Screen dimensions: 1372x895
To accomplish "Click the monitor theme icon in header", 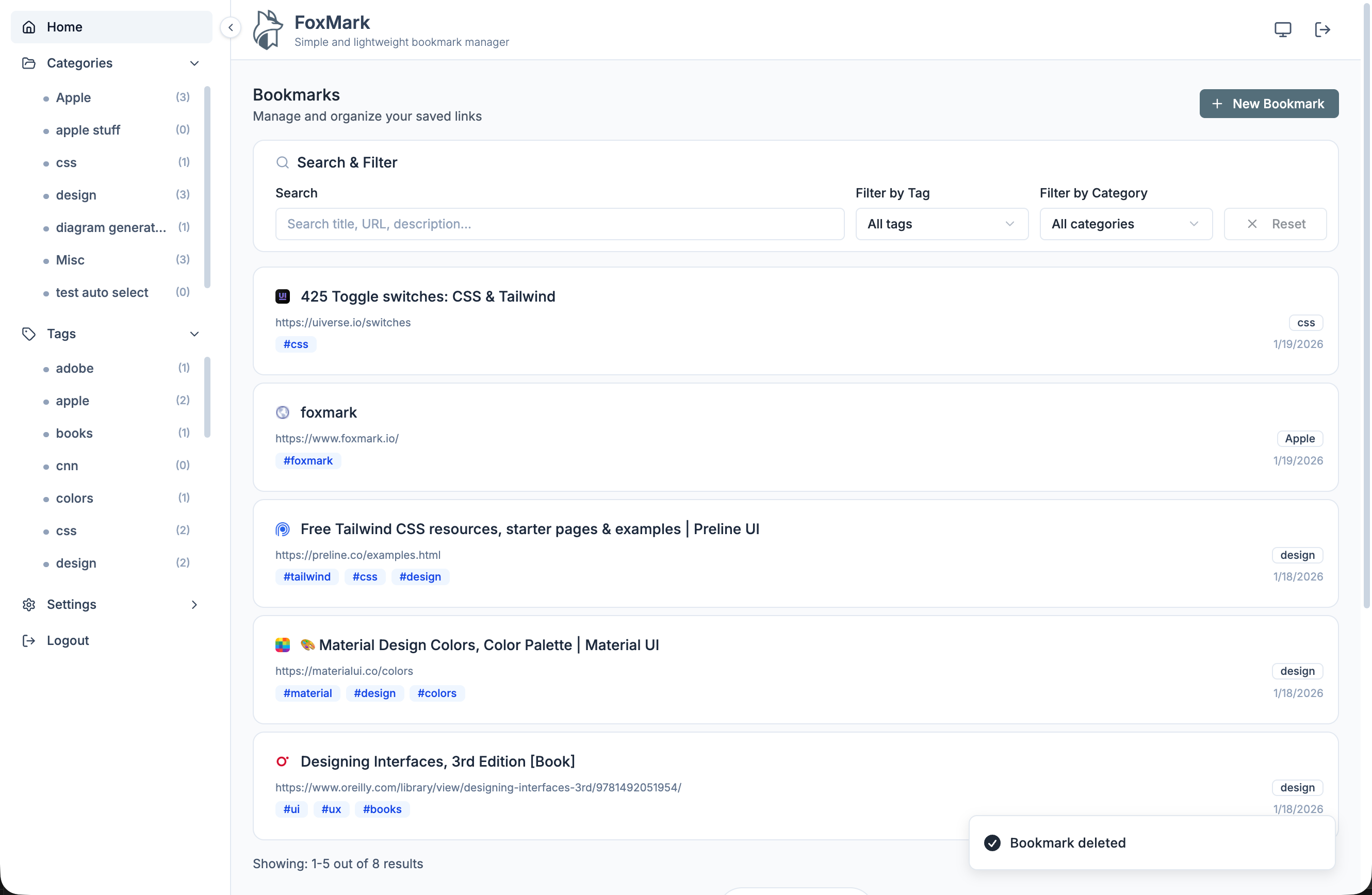I will (x=1282, y=29).
